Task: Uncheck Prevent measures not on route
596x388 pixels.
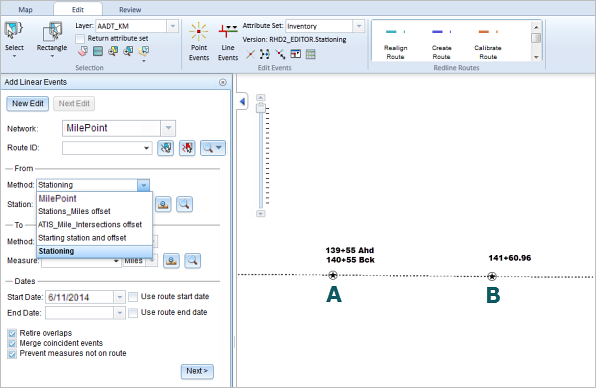Action: [12, 354]
